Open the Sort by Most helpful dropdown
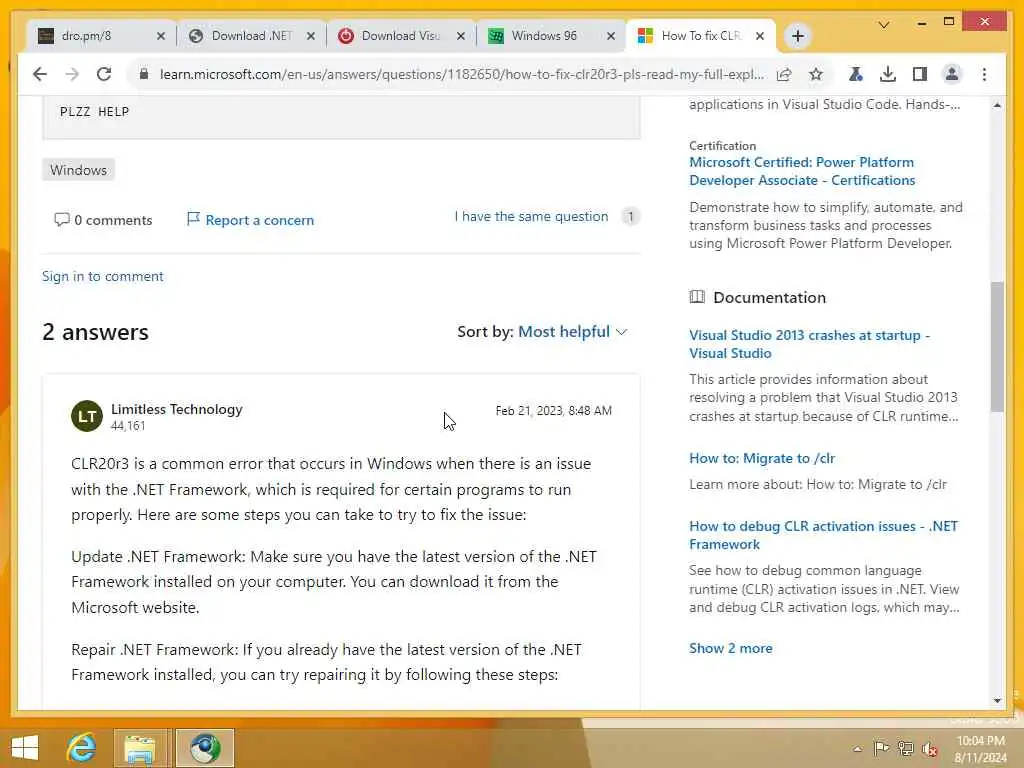 pos(573,332)
